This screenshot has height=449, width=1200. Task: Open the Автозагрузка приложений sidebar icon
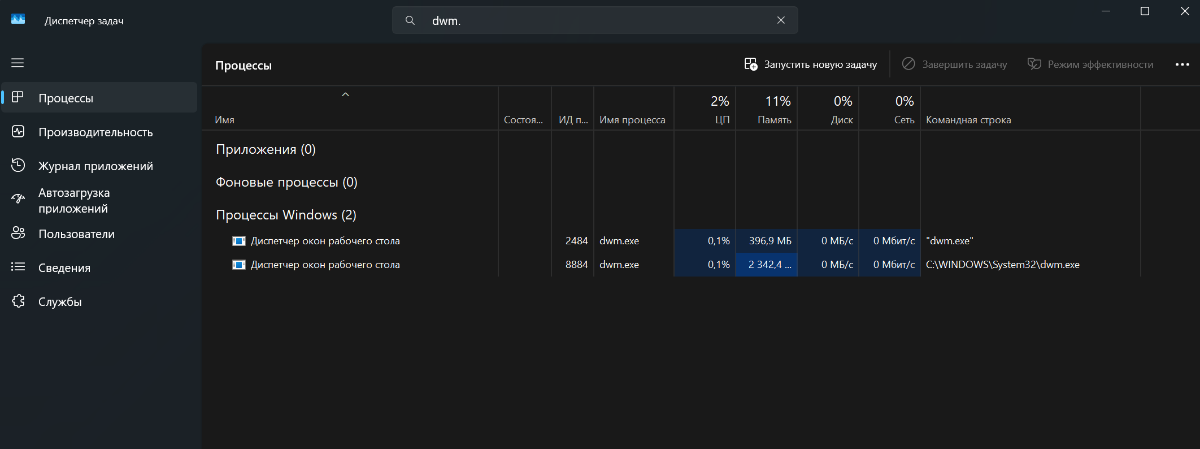click(17, 199)
